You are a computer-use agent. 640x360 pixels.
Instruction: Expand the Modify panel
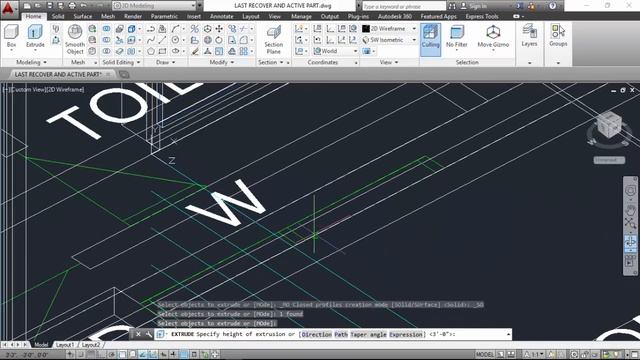click(222, 62)
